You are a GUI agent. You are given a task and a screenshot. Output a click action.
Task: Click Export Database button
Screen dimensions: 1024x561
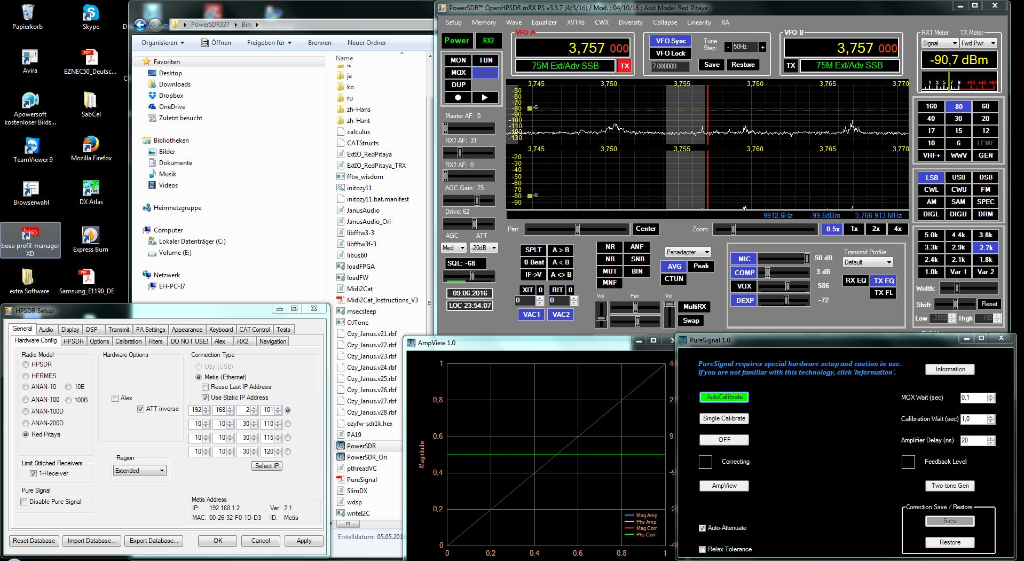coord(153,541)
